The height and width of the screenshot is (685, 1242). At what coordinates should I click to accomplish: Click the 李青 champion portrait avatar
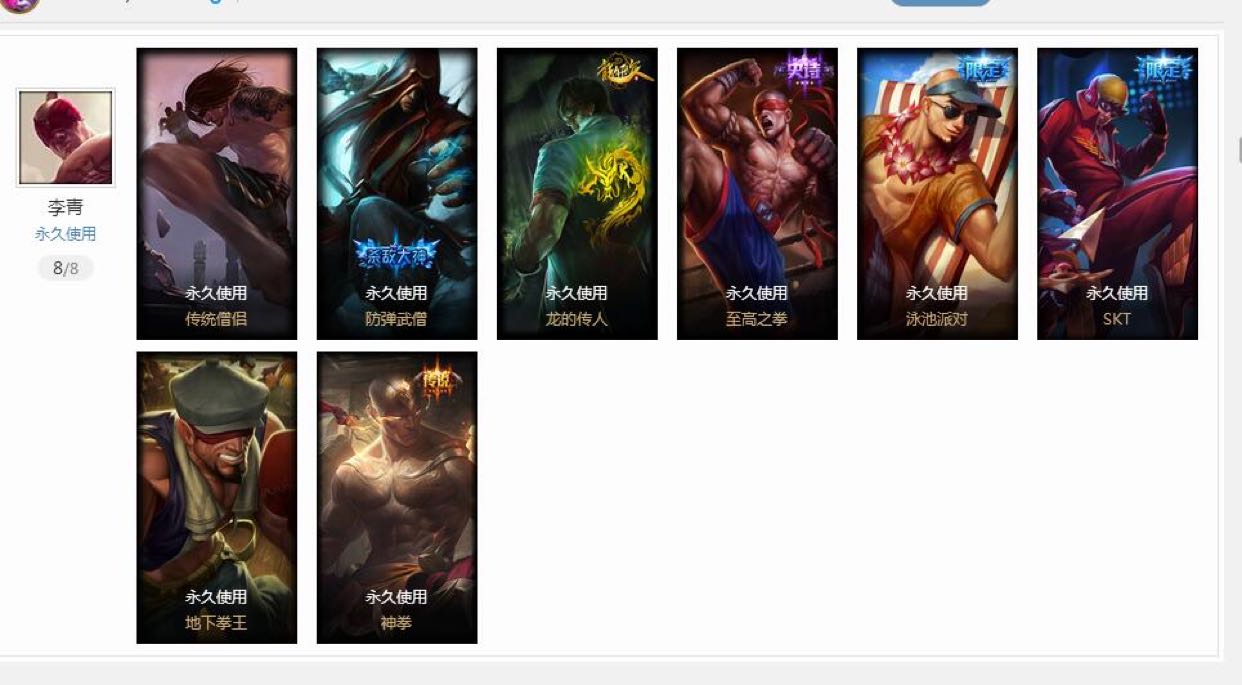pos(66,138)
